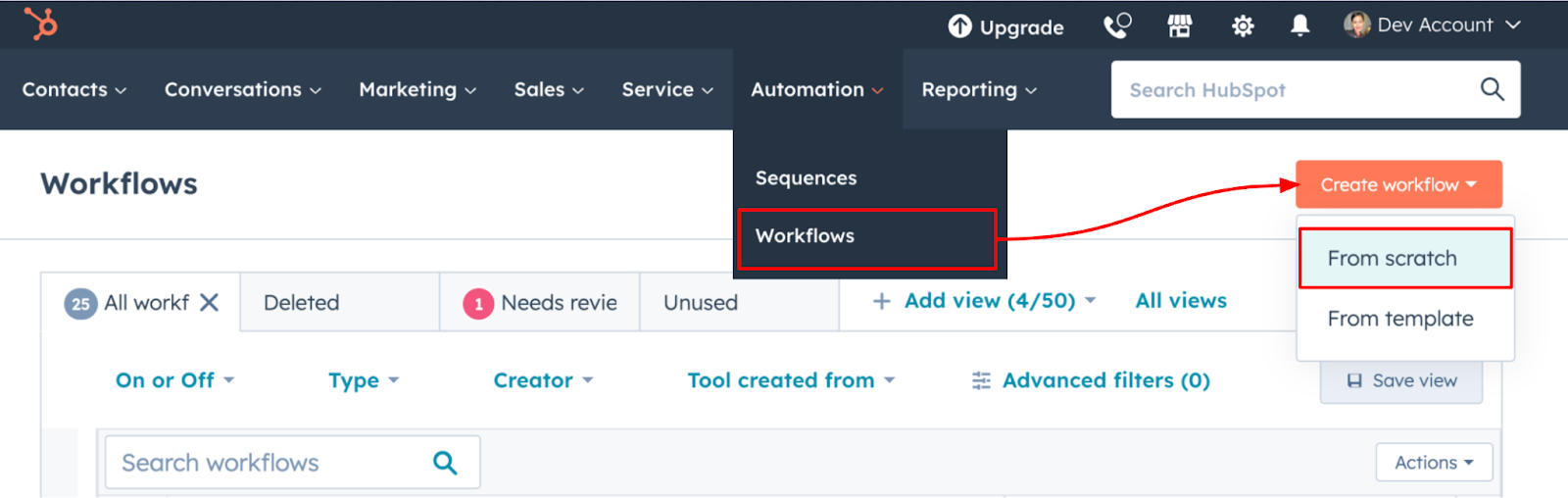This screenshot has width=1568, height=498.
Task: Switch to the Unused tab
Action: 739,303
